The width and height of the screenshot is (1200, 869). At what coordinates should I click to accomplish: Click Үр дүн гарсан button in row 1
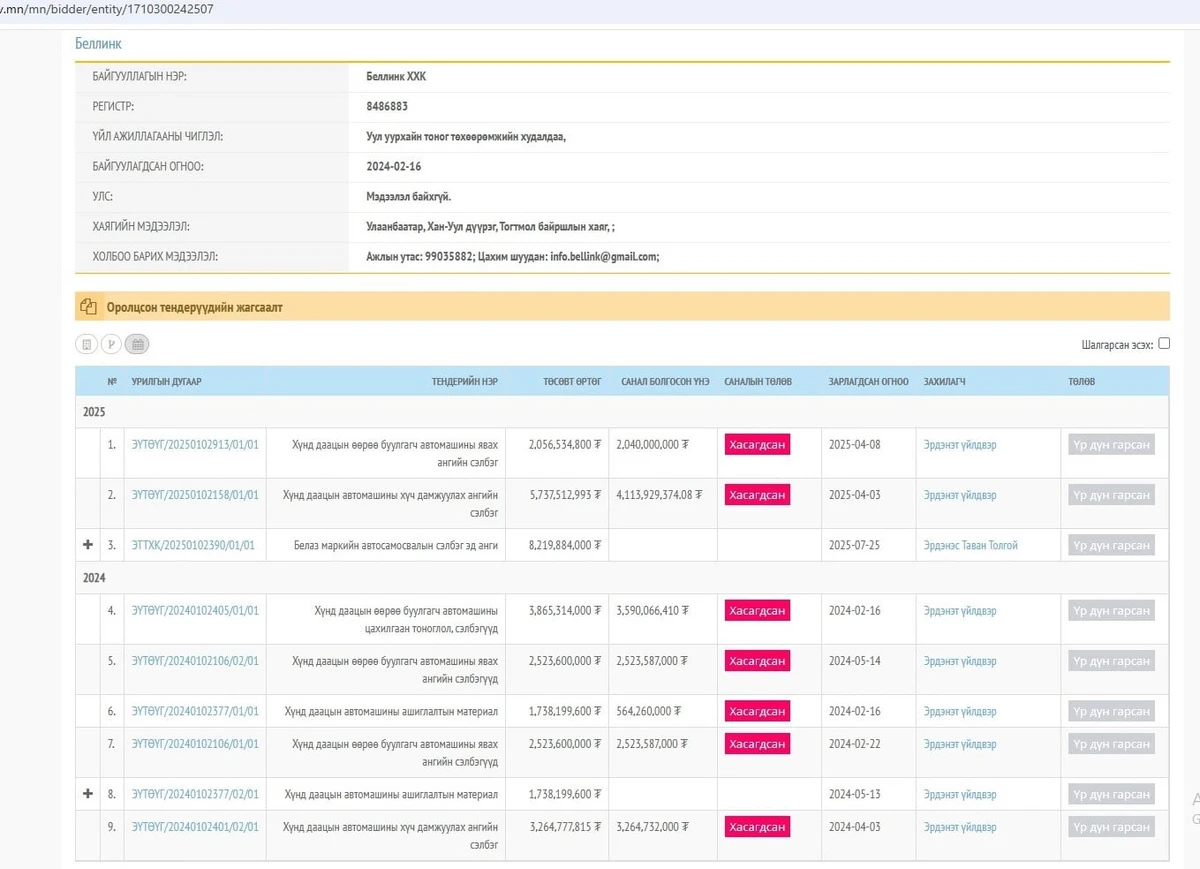click(x=1111, y=445)
